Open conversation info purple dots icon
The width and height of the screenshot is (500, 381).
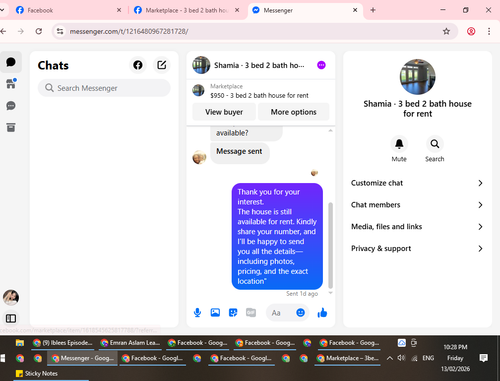tap(321, 65)
